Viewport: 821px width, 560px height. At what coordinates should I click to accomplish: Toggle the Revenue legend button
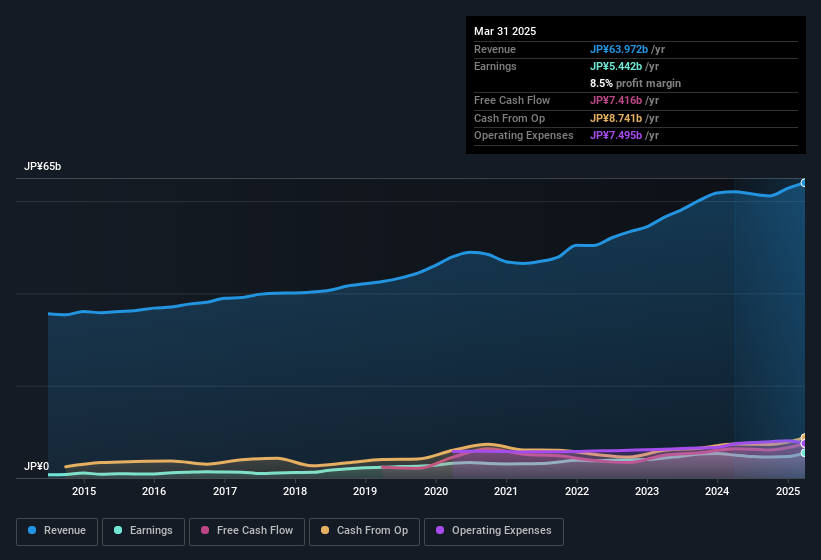(57, 531)
